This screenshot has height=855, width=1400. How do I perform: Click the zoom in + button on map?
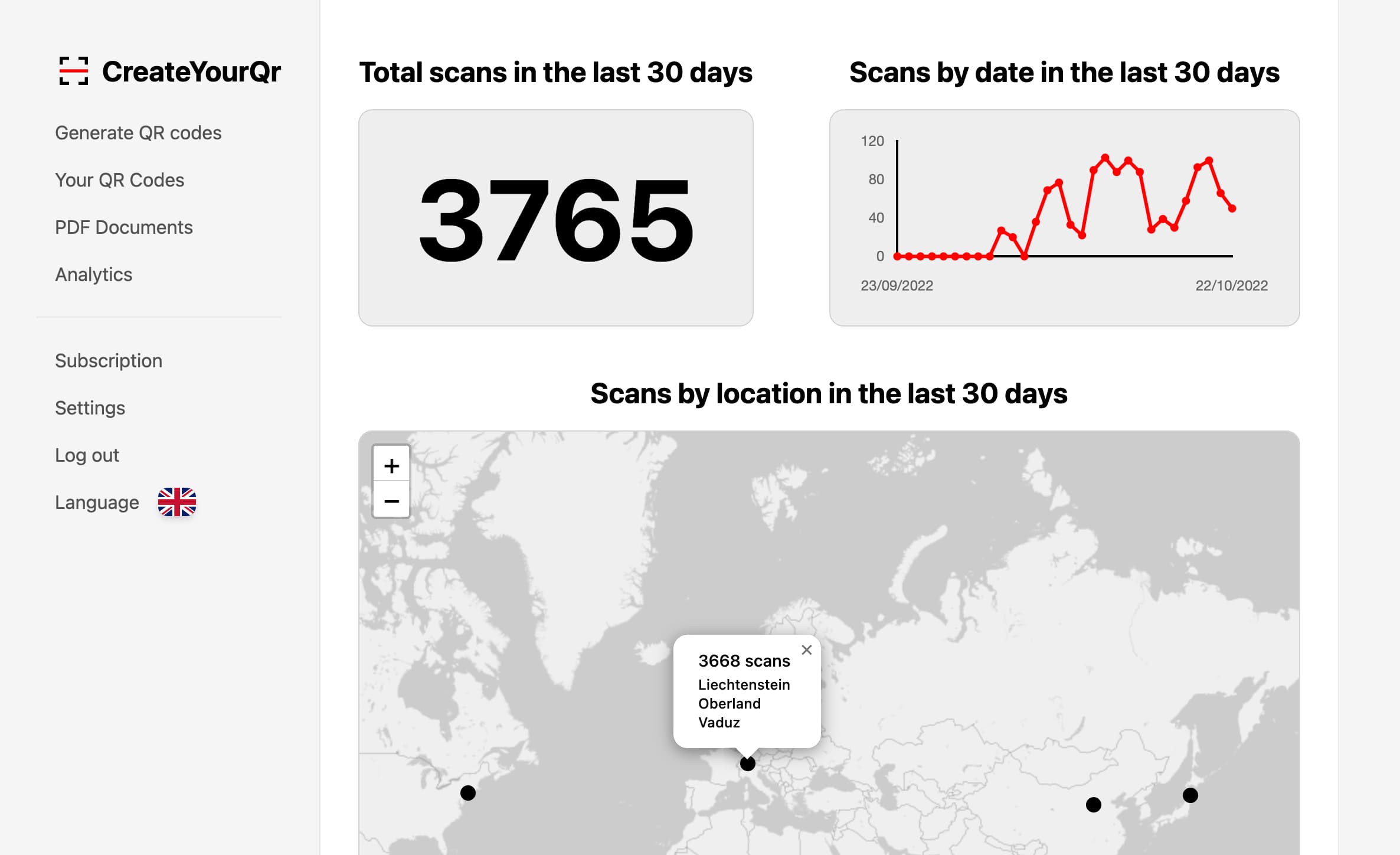[391, 464]
